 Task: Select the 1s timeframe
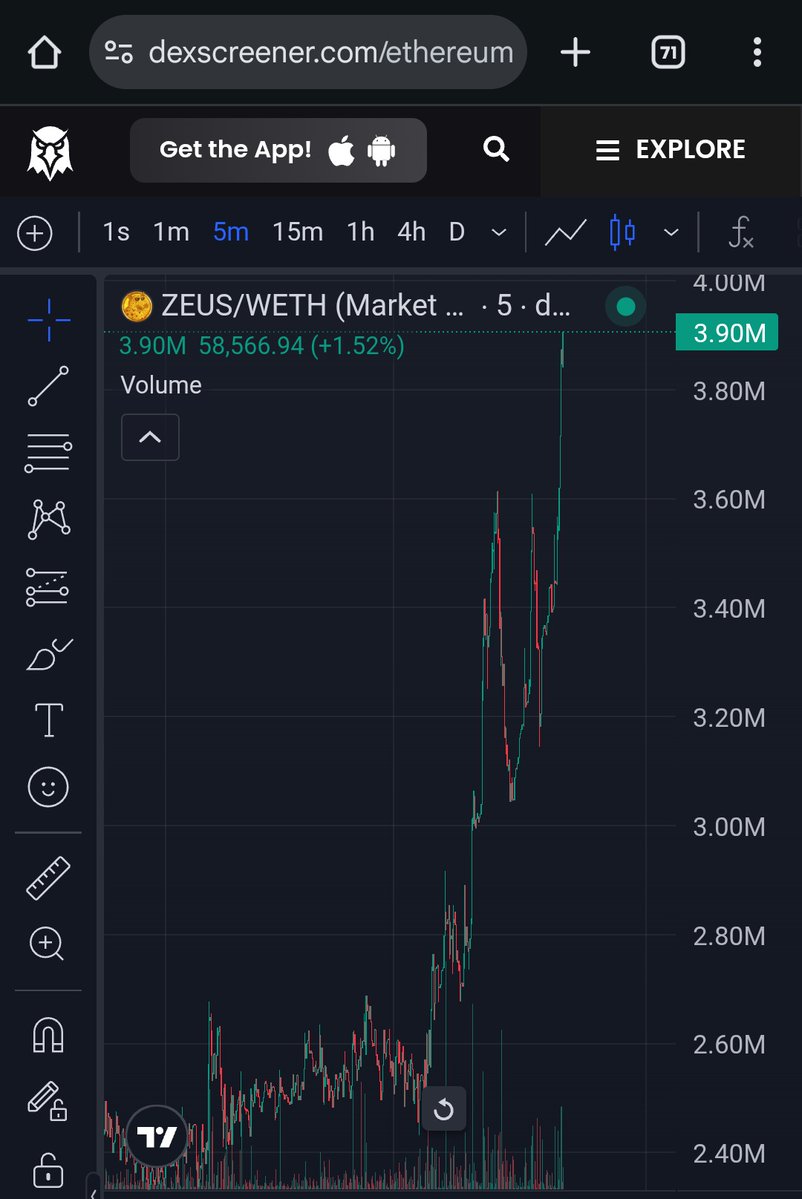[116, 232]
